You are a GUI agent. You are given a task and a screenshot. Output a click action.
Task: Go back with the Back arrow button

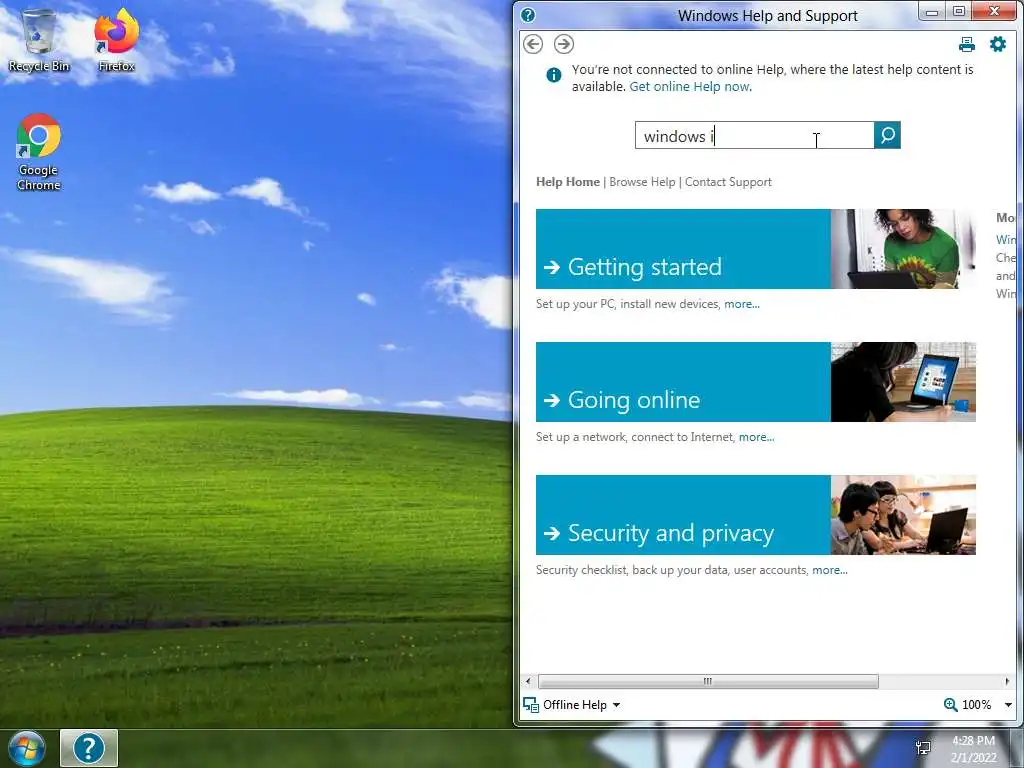click(533, 44)
